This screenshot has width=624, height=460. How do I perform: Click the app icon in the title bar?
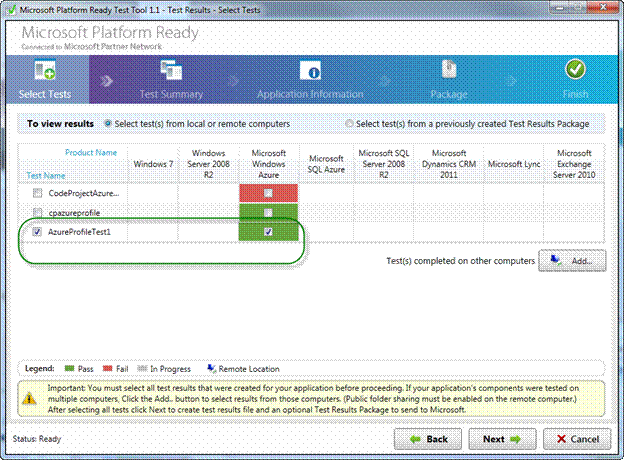coord(12,10)
